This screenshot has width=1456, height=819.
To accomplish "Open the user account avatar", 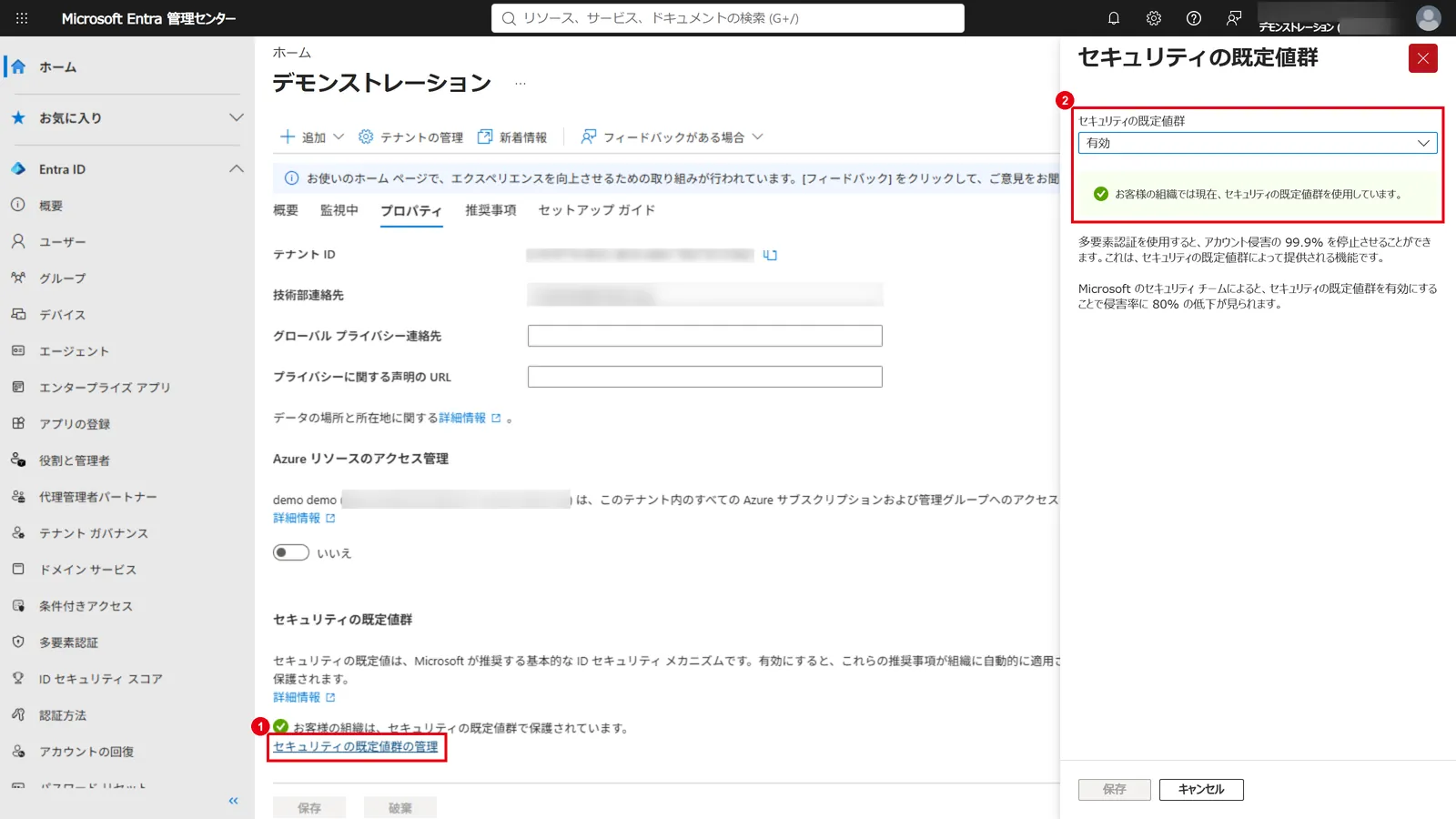I will tap(1429, 18).
